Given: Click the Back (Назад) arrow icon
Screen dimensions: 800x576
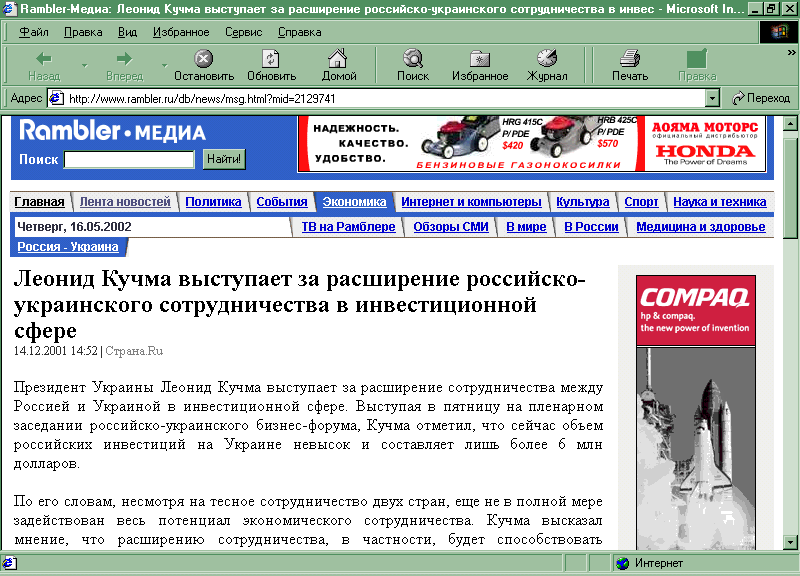Looking at the screenshot, I should [x=44, y=59].
